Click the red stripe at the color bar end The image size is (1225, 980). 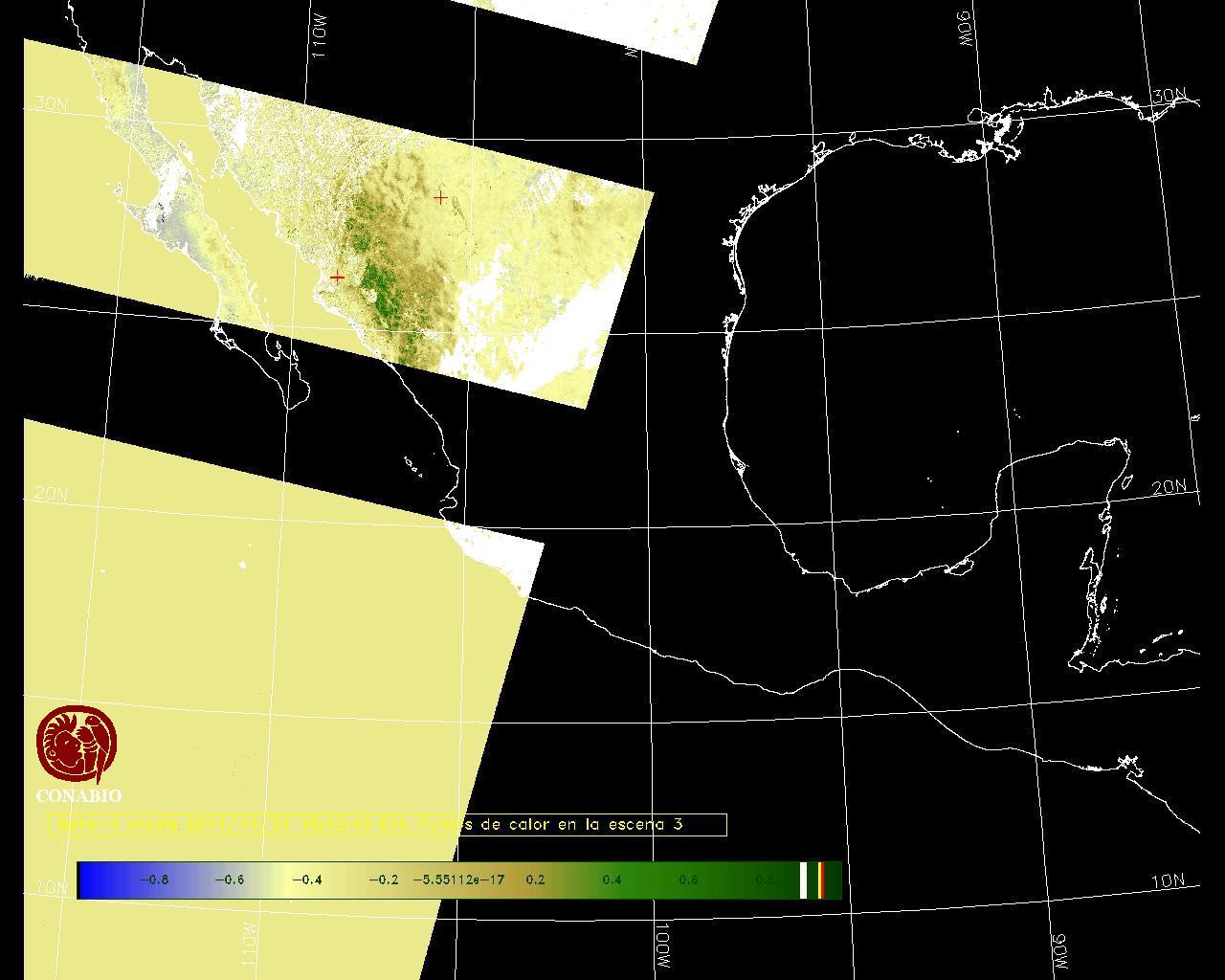coord(821,880)
